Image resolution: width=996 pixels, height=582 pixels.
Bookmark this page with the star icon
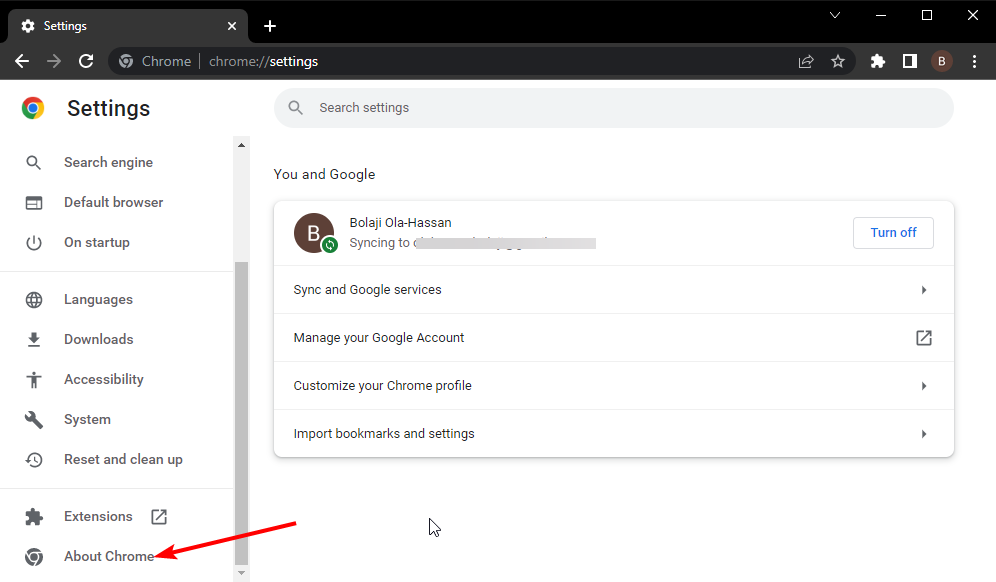coord(838,61)
